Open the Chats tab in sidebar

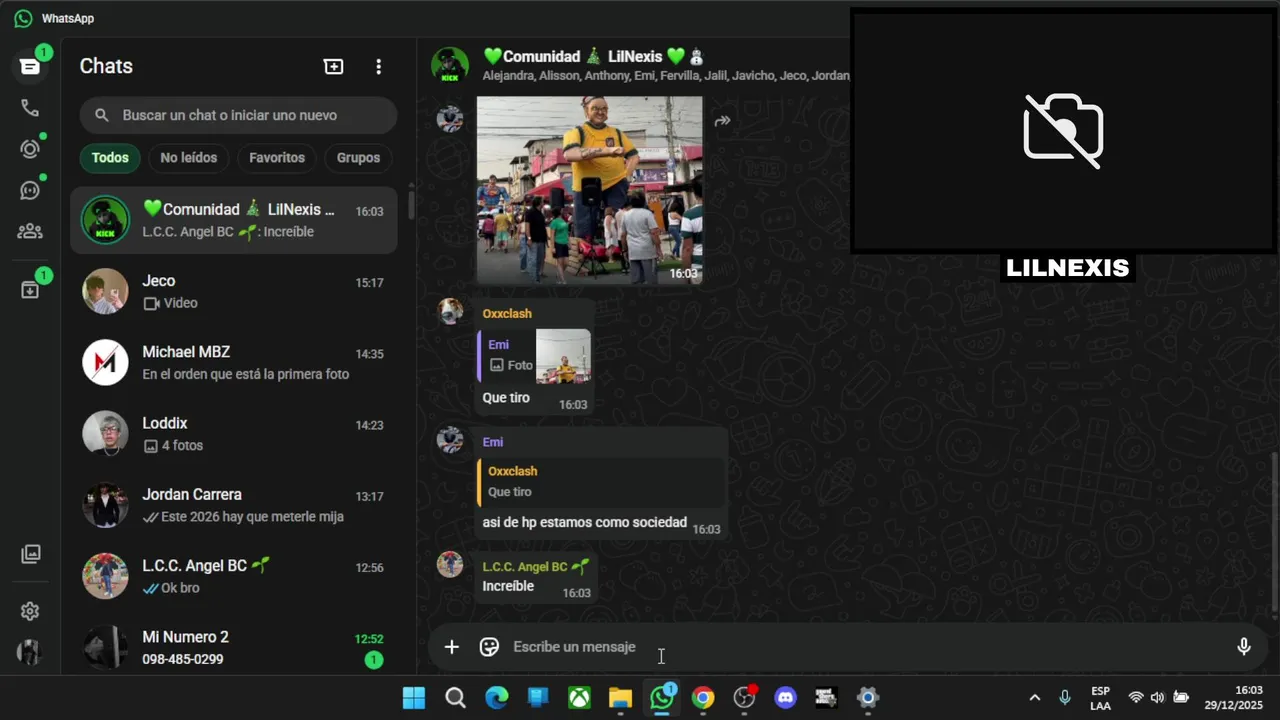pyautogui.click(x=30, y=66)
